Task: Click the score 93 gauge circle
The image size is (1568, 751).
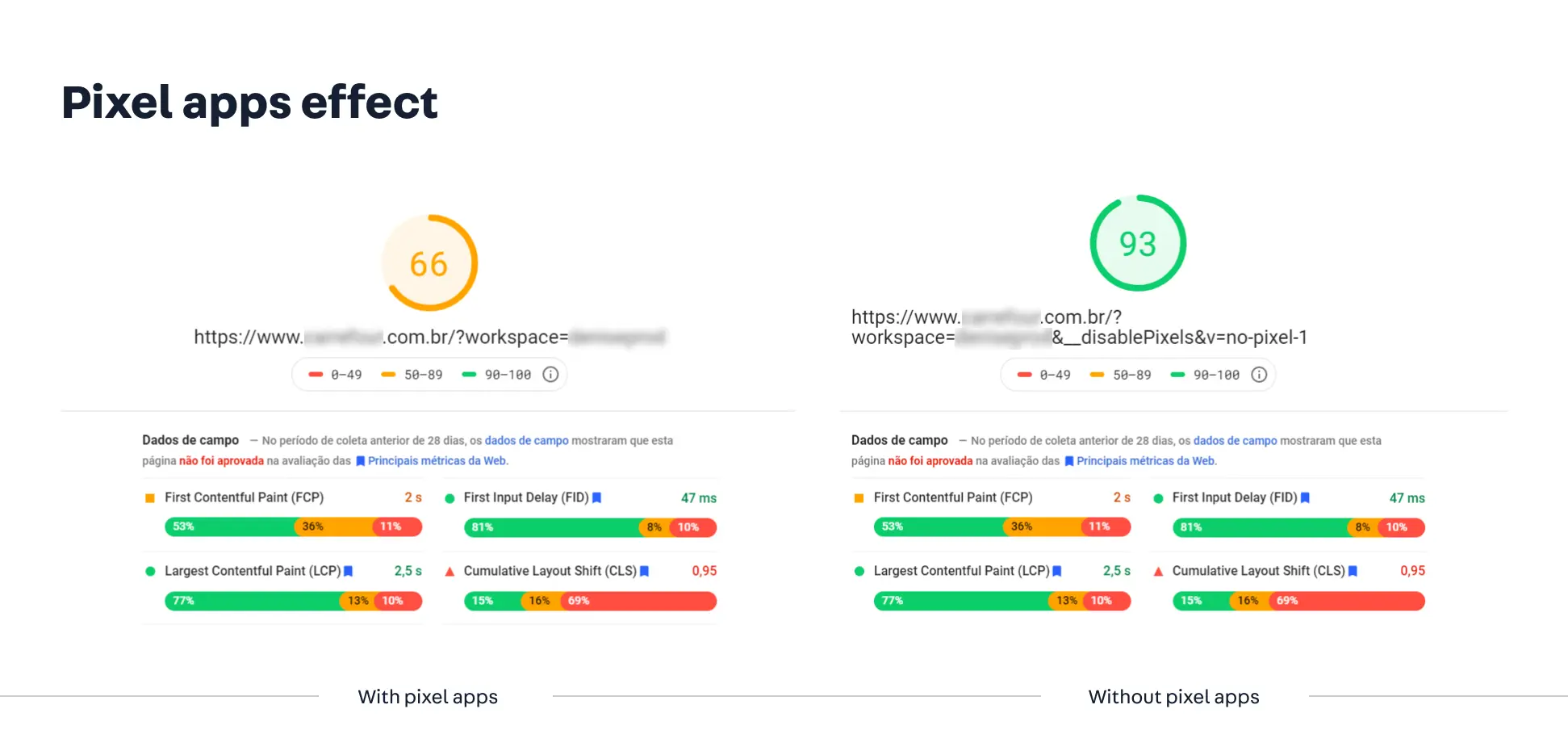Action: [x=1138, y=244]
